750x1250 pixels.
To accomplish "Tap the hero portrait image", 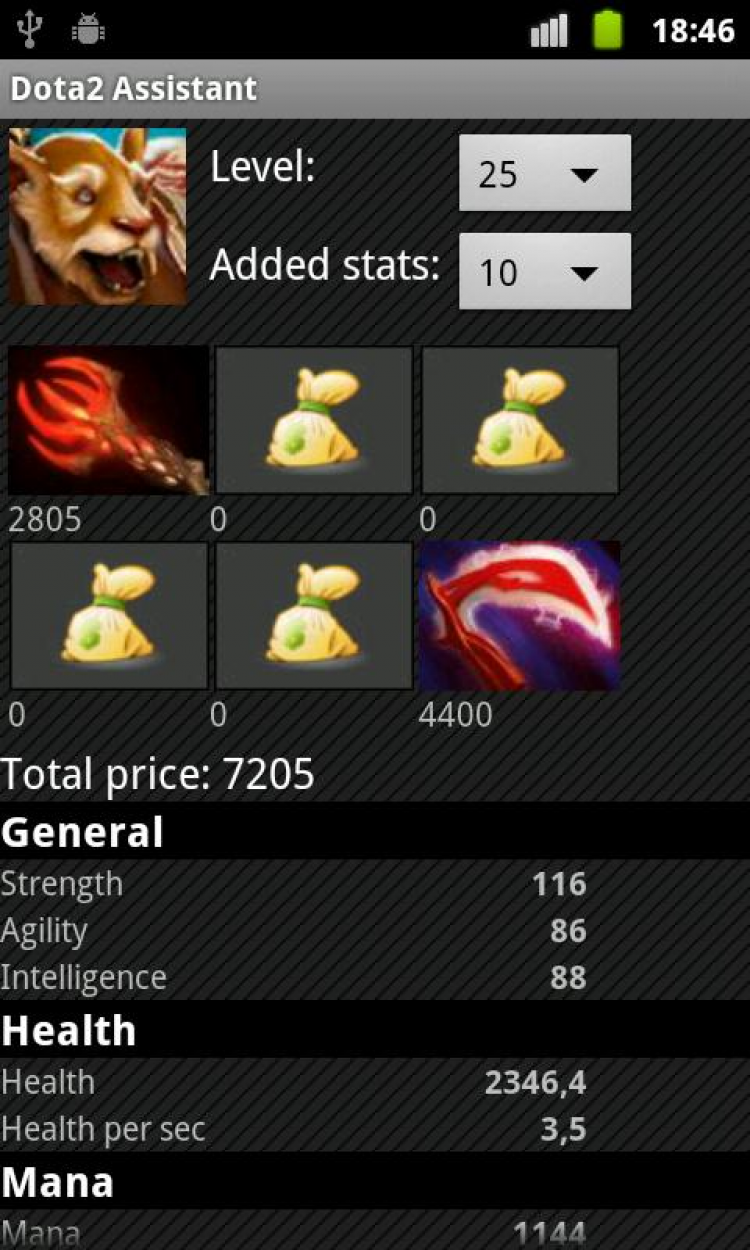I will point(98,216).
